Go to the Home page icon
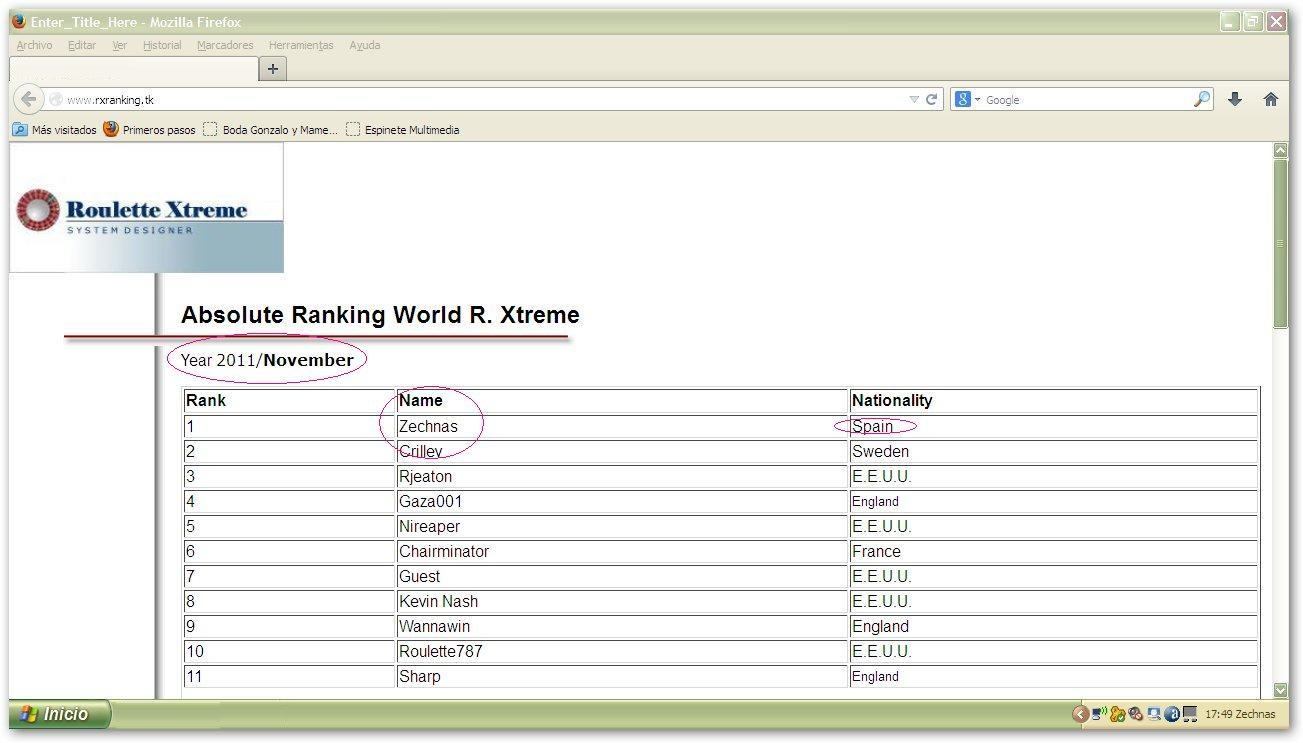The height and width of the screenshot is (743, 1303). [1271, 99]
